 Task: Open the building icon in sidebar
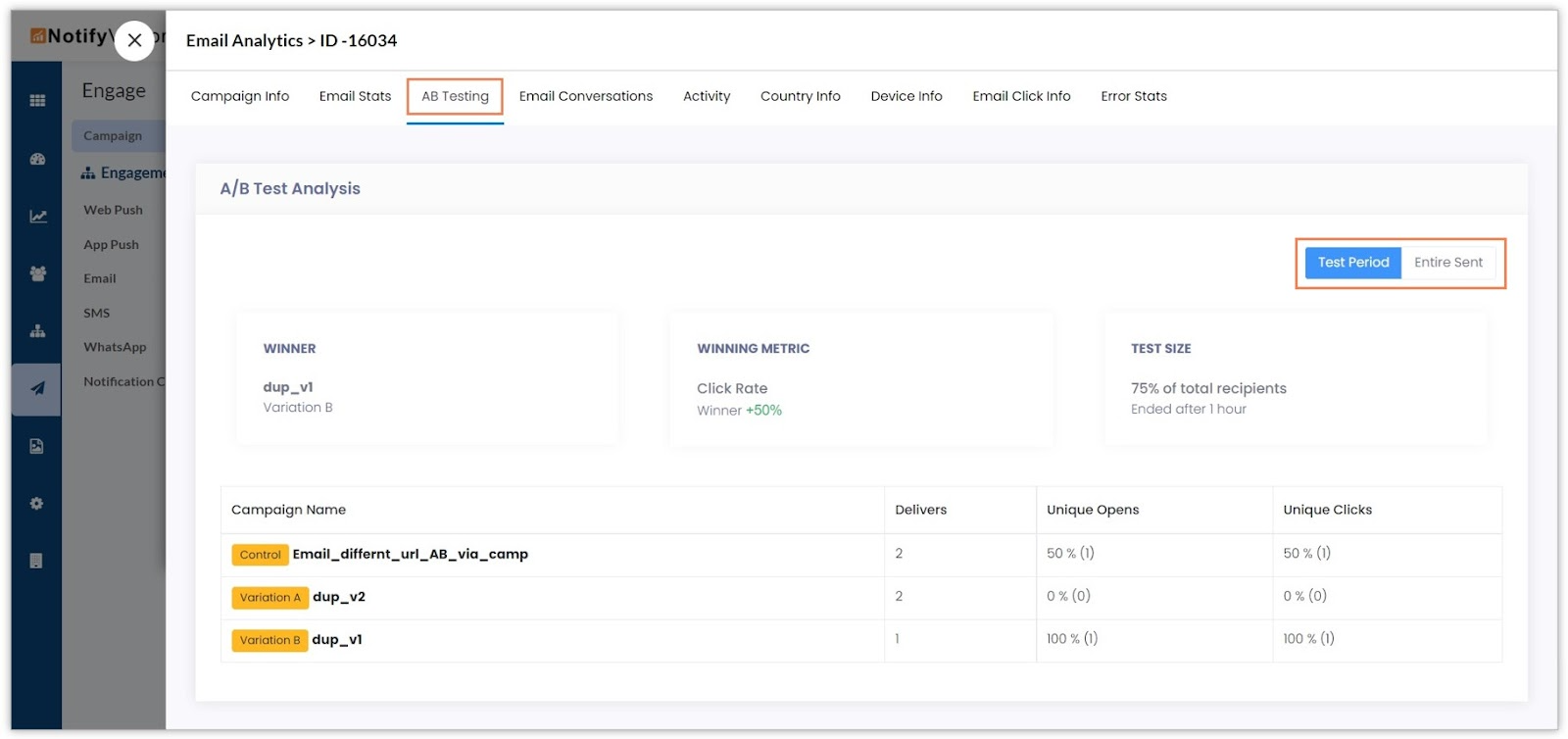click(x=37, y=561)
